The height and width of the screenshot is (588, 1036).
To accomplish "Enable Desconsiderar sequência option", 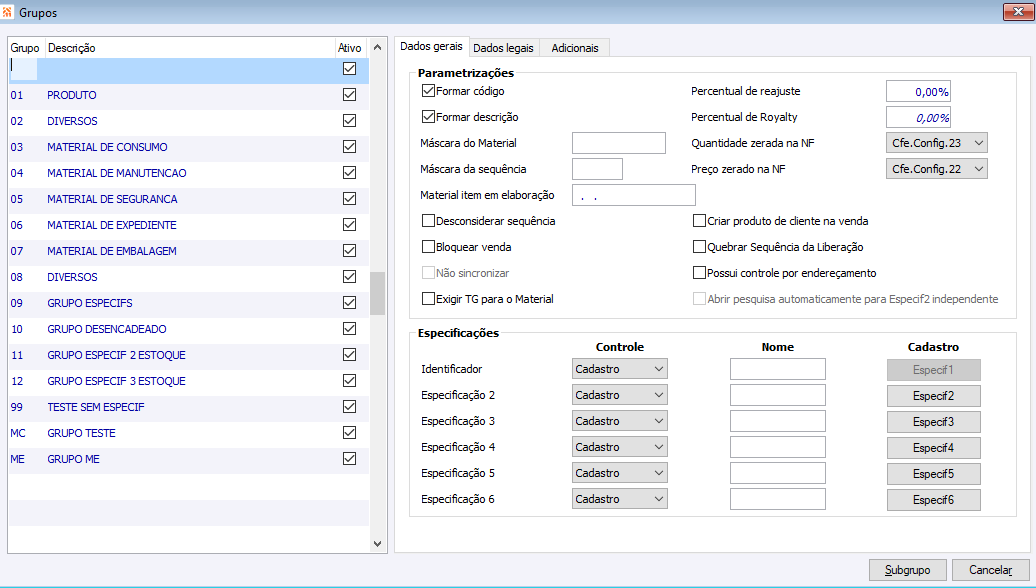I will [x=428, y=221].
